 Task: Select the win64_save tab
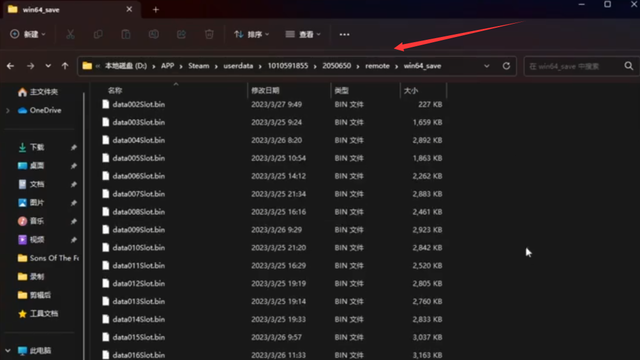pos(71,10)
